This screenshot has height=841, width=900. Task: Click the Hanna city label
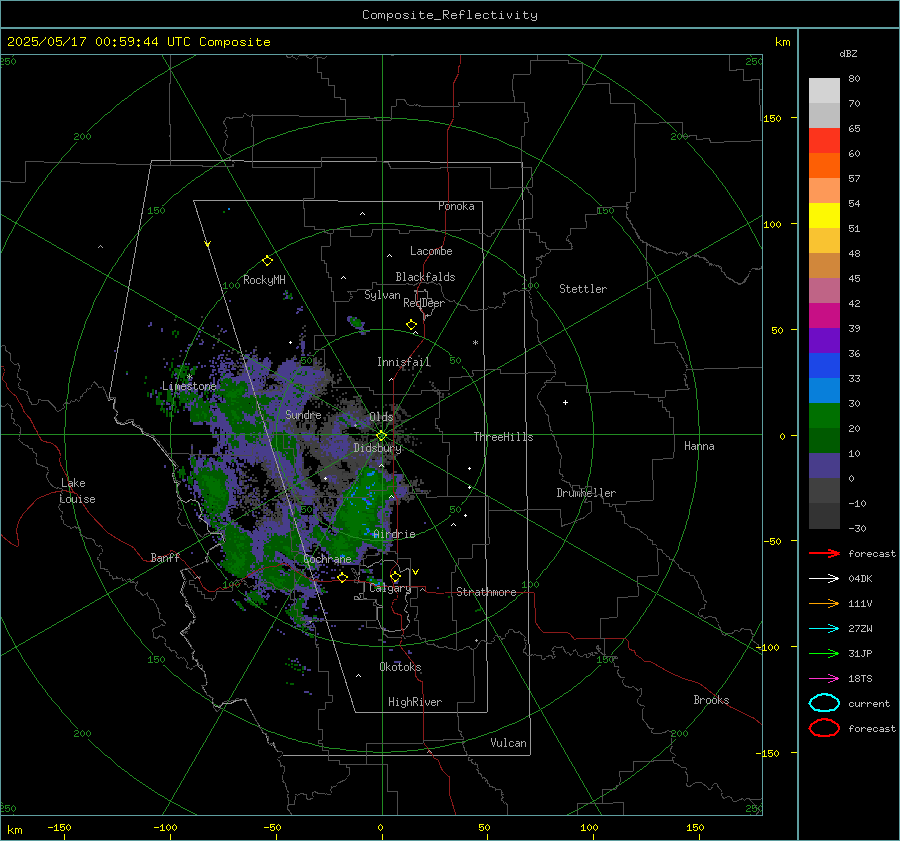[699, 446]
